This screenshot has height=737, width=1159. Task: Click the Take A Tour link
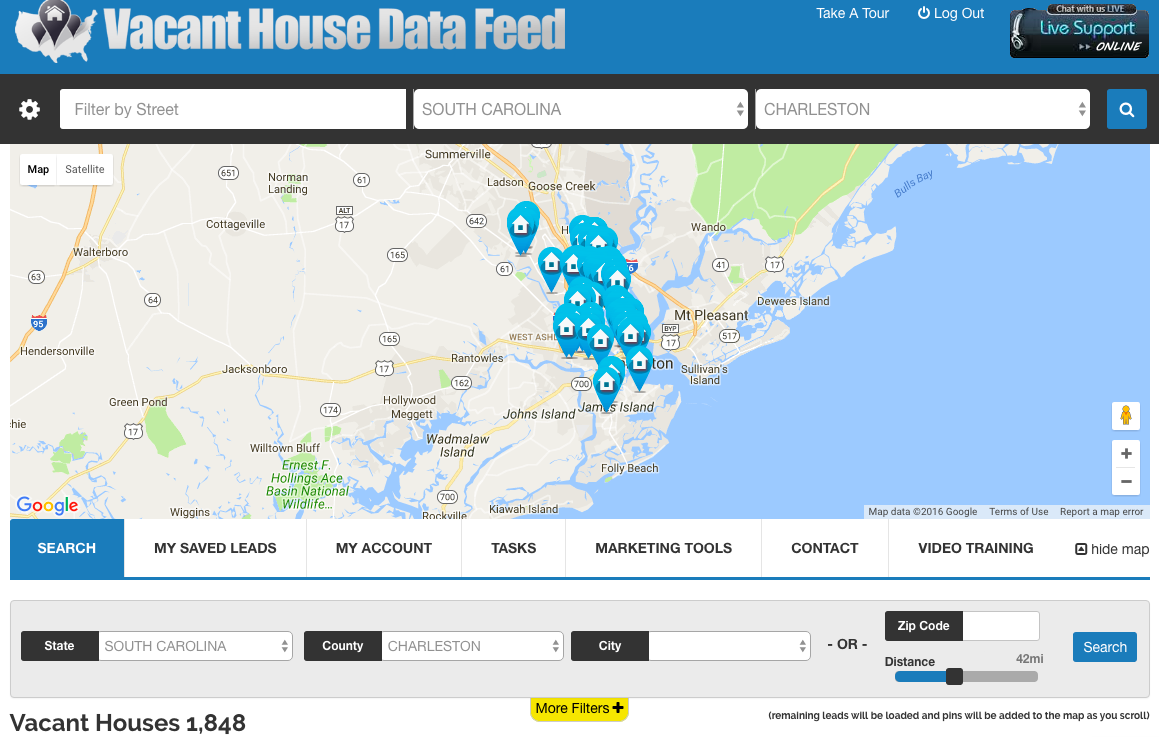[852, 13]
